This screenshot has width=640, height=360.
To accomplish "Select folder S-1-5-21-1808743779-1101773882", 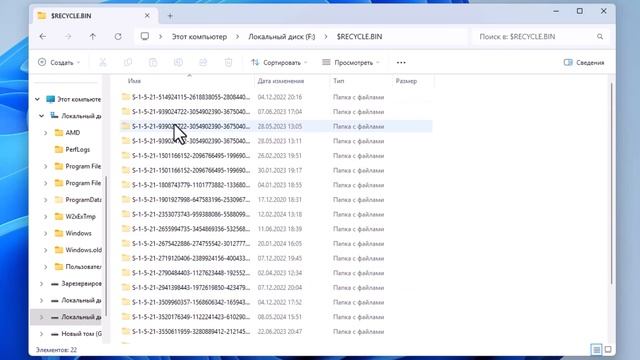I will (x=191, y=185).
